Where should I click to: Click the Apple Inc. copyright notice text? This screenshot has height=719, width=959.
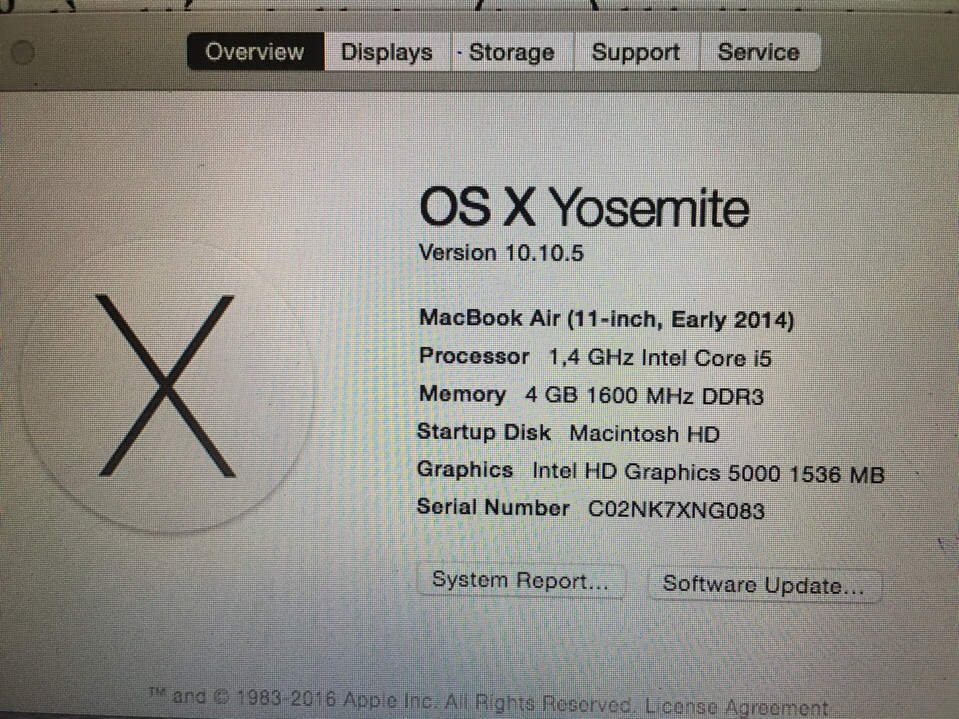[x=391, y=700]
